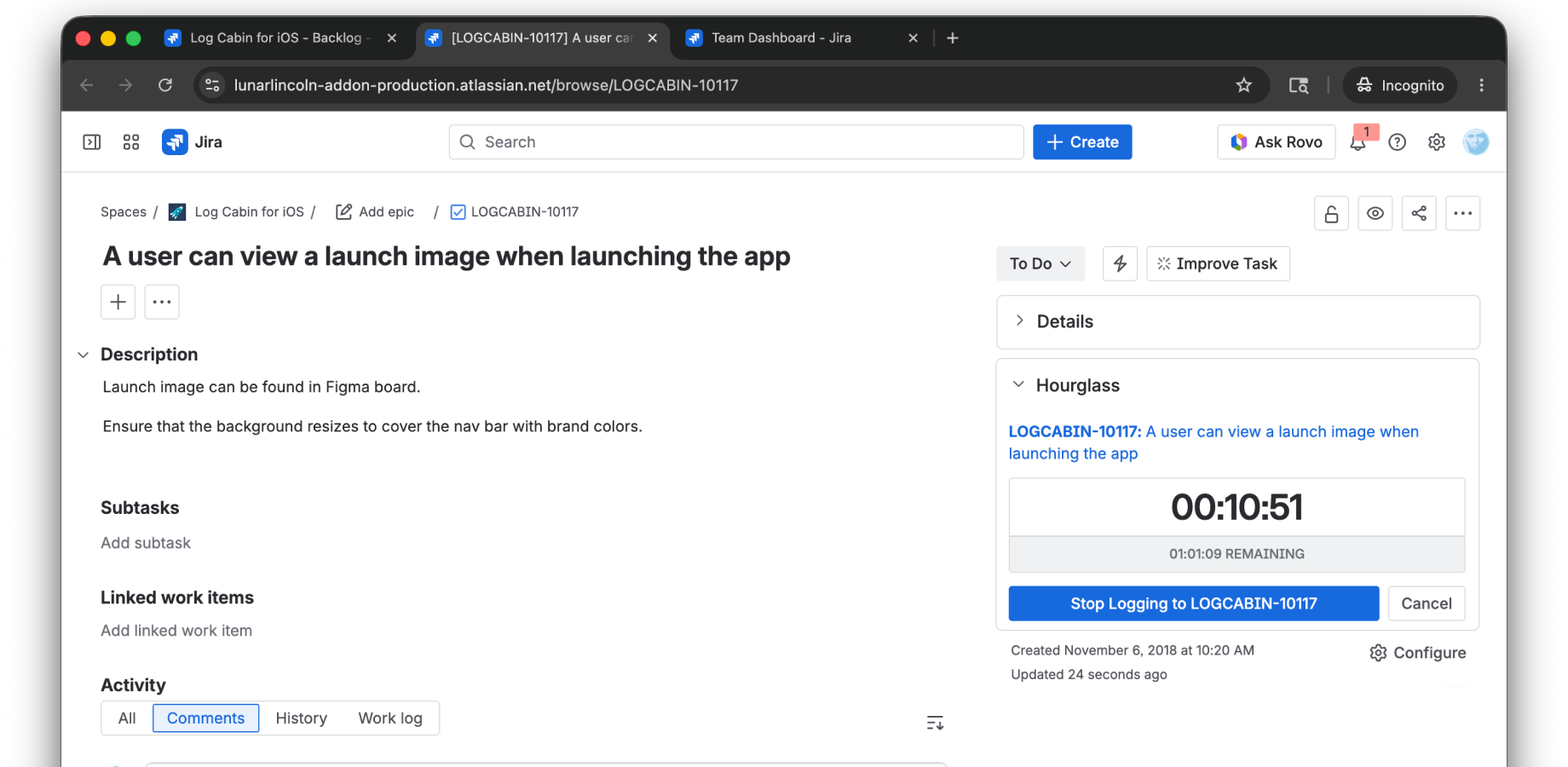Open the help question mark icon
Screen dimensions: 1568x767
pyautogui.click(x=1397, y=142)
